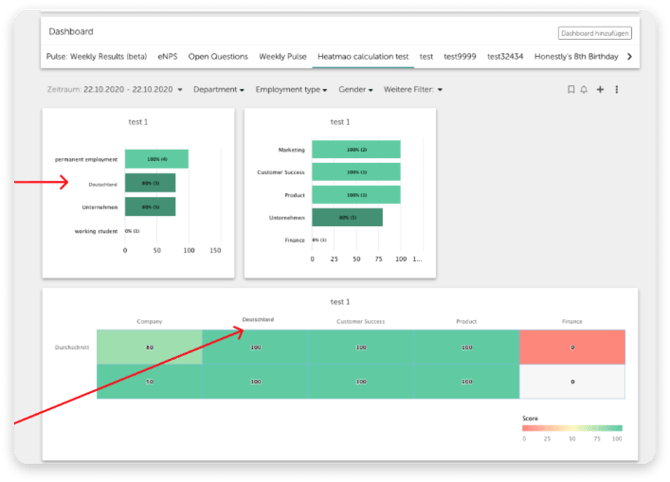Switch to the eNPS tab

pyautogui.click(x=165, y=57)
